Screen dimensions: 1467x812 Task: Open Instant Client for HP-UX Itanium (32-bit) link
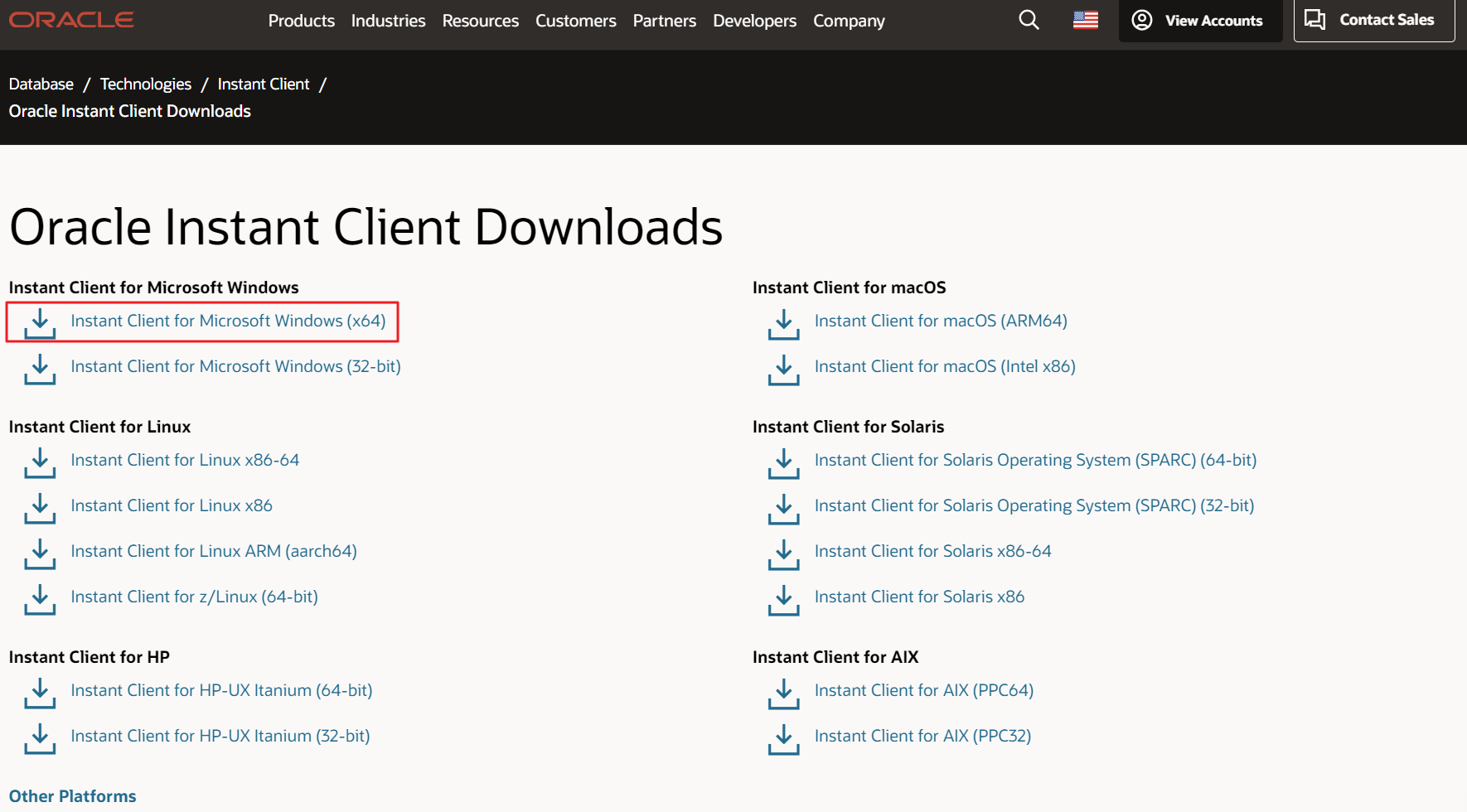[x=220, y=736]
